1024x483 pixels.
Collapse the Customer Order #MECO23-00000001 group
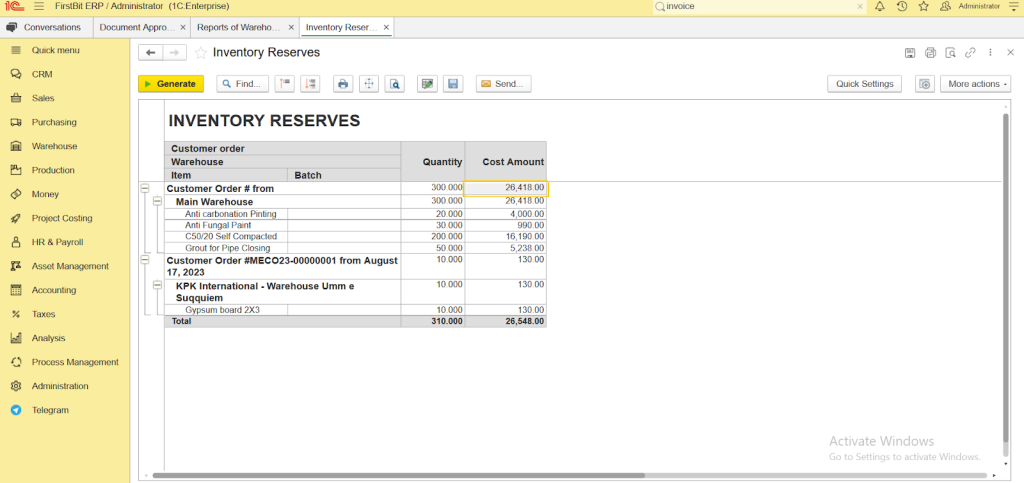[x=145, y=260]
